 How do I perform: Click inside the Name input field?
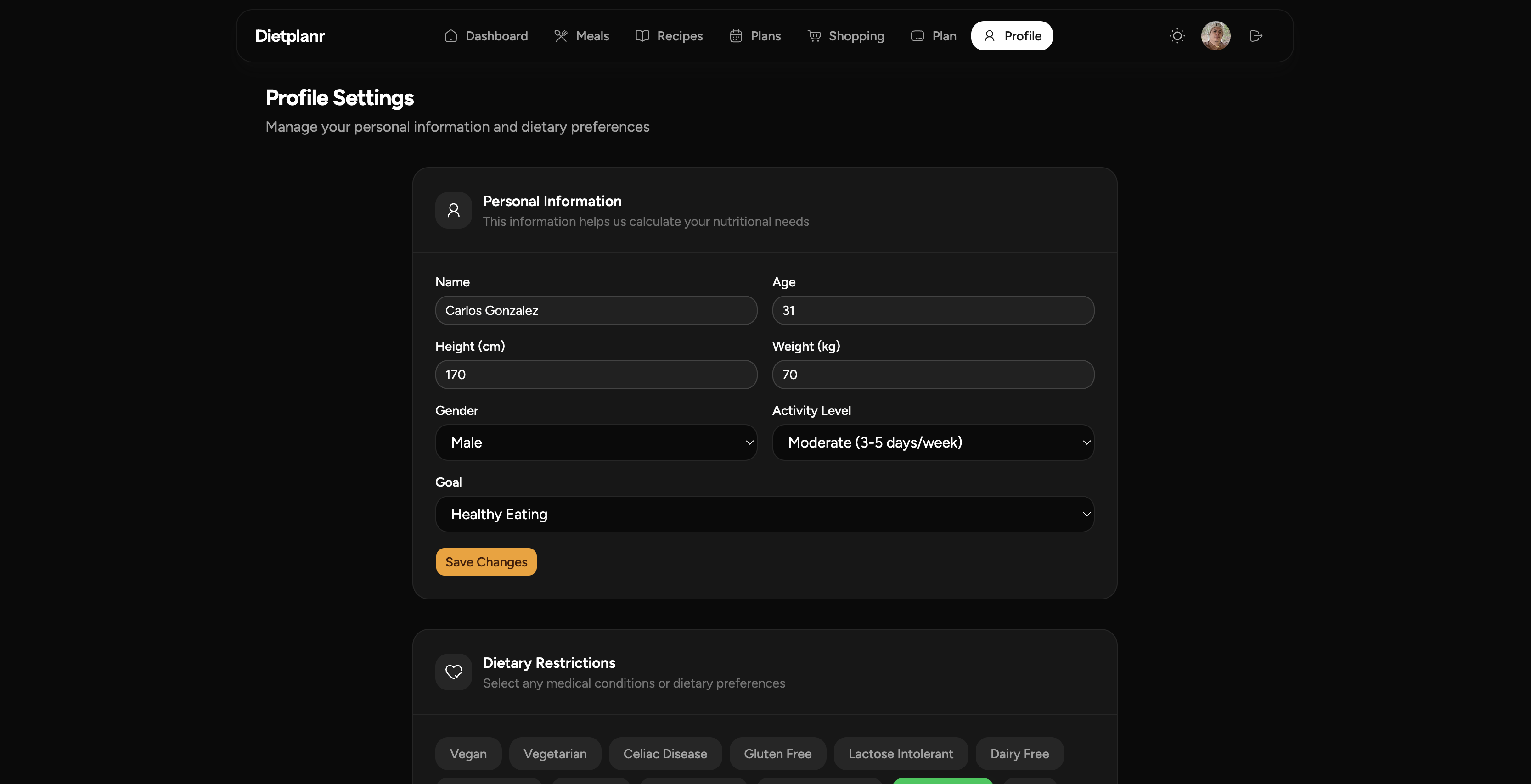point(596,310)
